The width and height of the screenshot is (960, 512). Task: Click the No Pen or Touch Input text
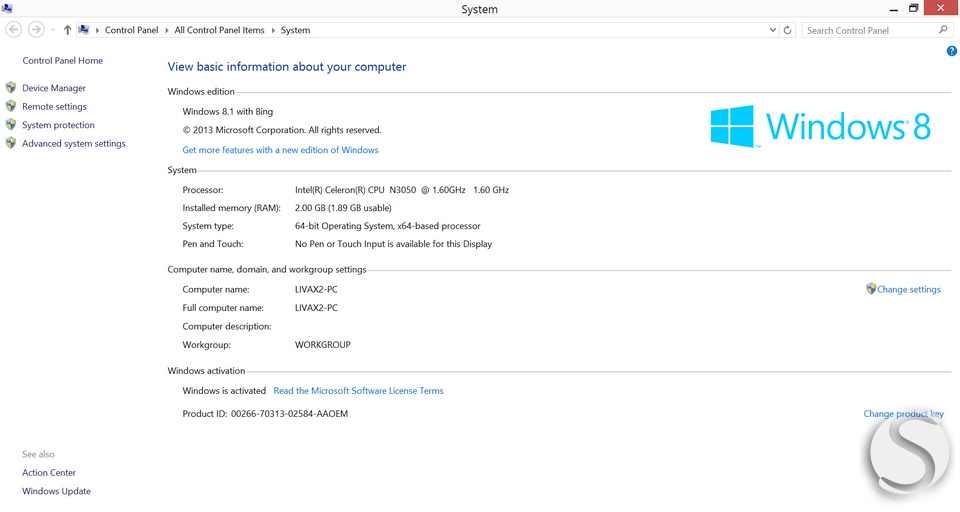tap(393, 244)
